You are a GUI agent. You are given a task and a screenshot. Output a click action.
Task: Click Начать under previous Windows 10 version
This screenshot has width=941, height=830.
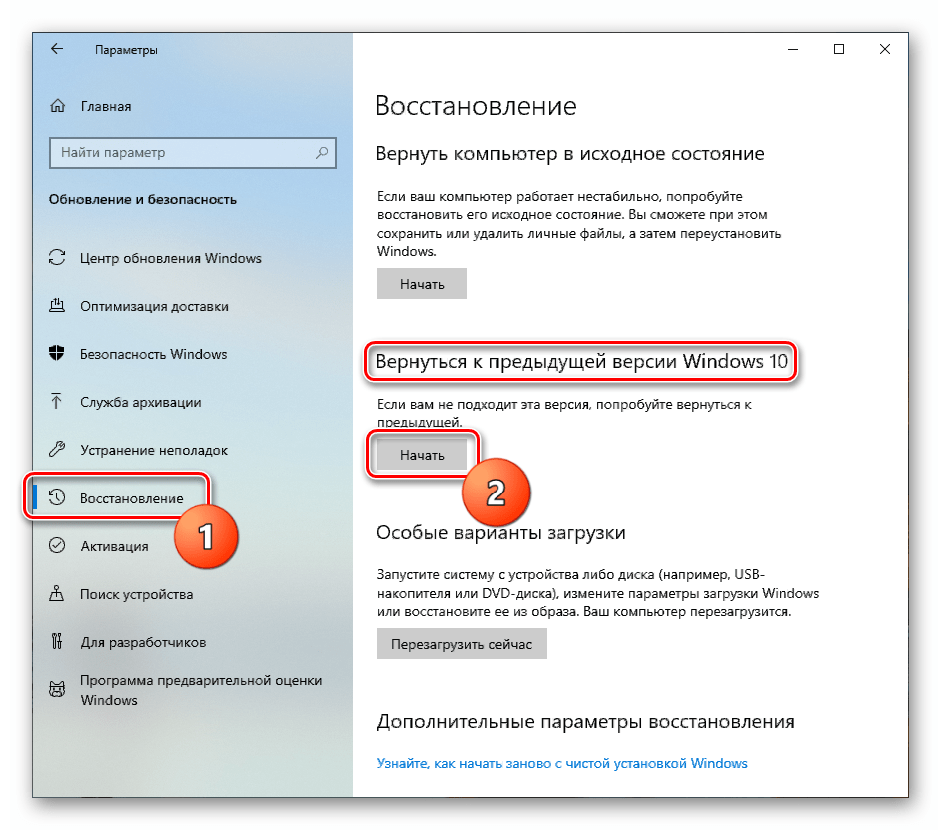click(x=421, y=455)
